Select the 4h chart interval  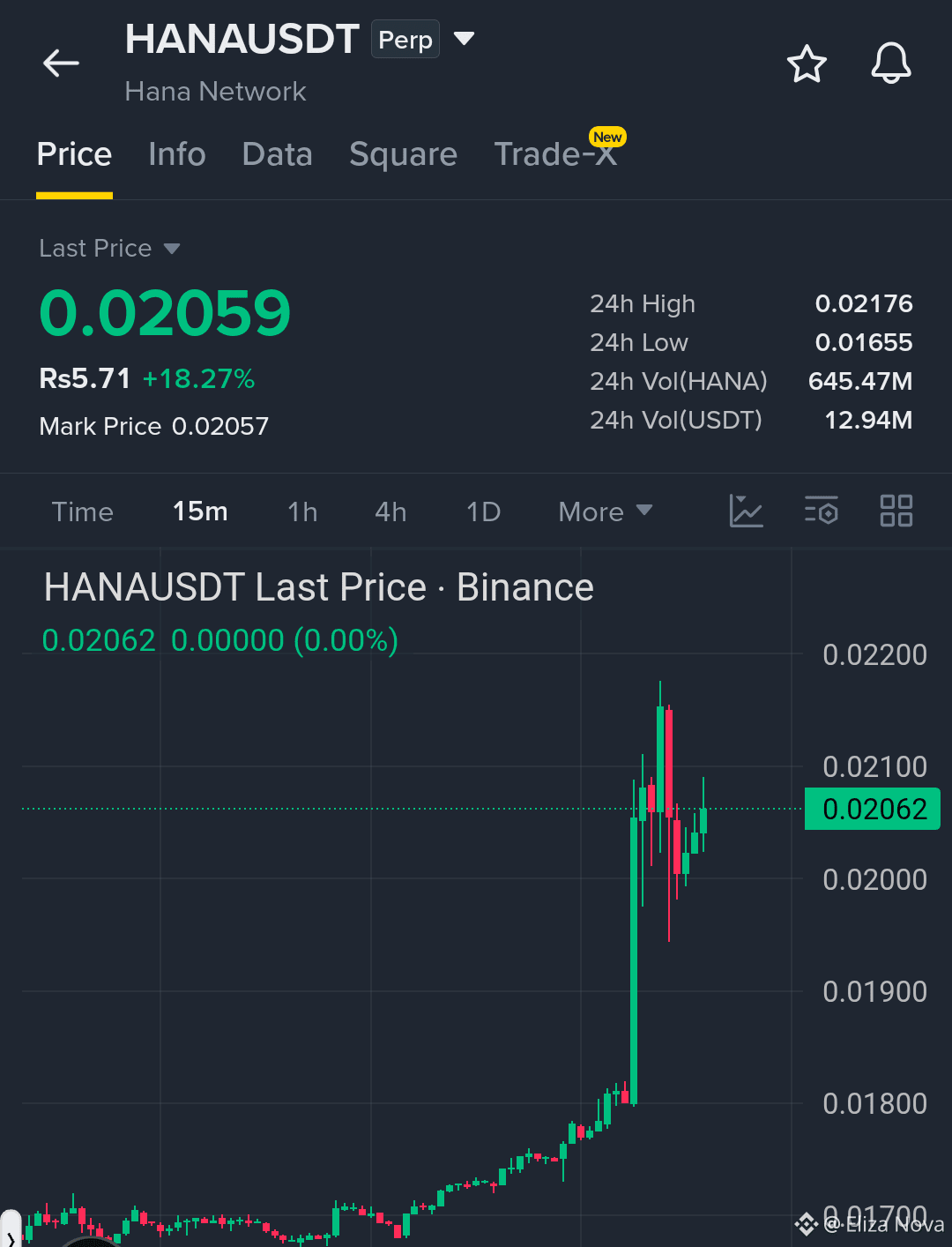pyautogui.click(x=390, y=511)
